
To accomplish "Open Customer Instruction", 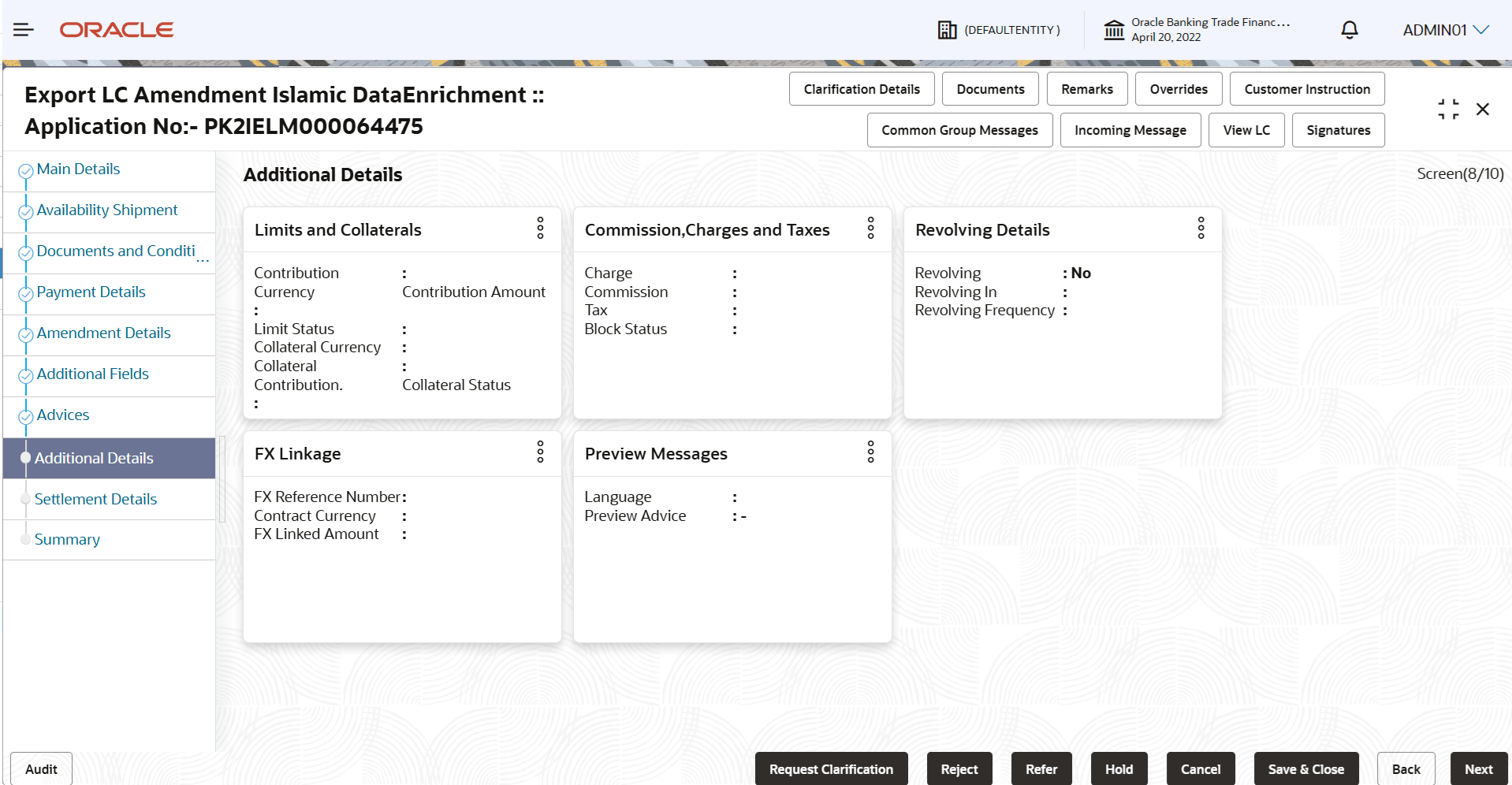I will pyautogui.click(x=1307, y=89).
